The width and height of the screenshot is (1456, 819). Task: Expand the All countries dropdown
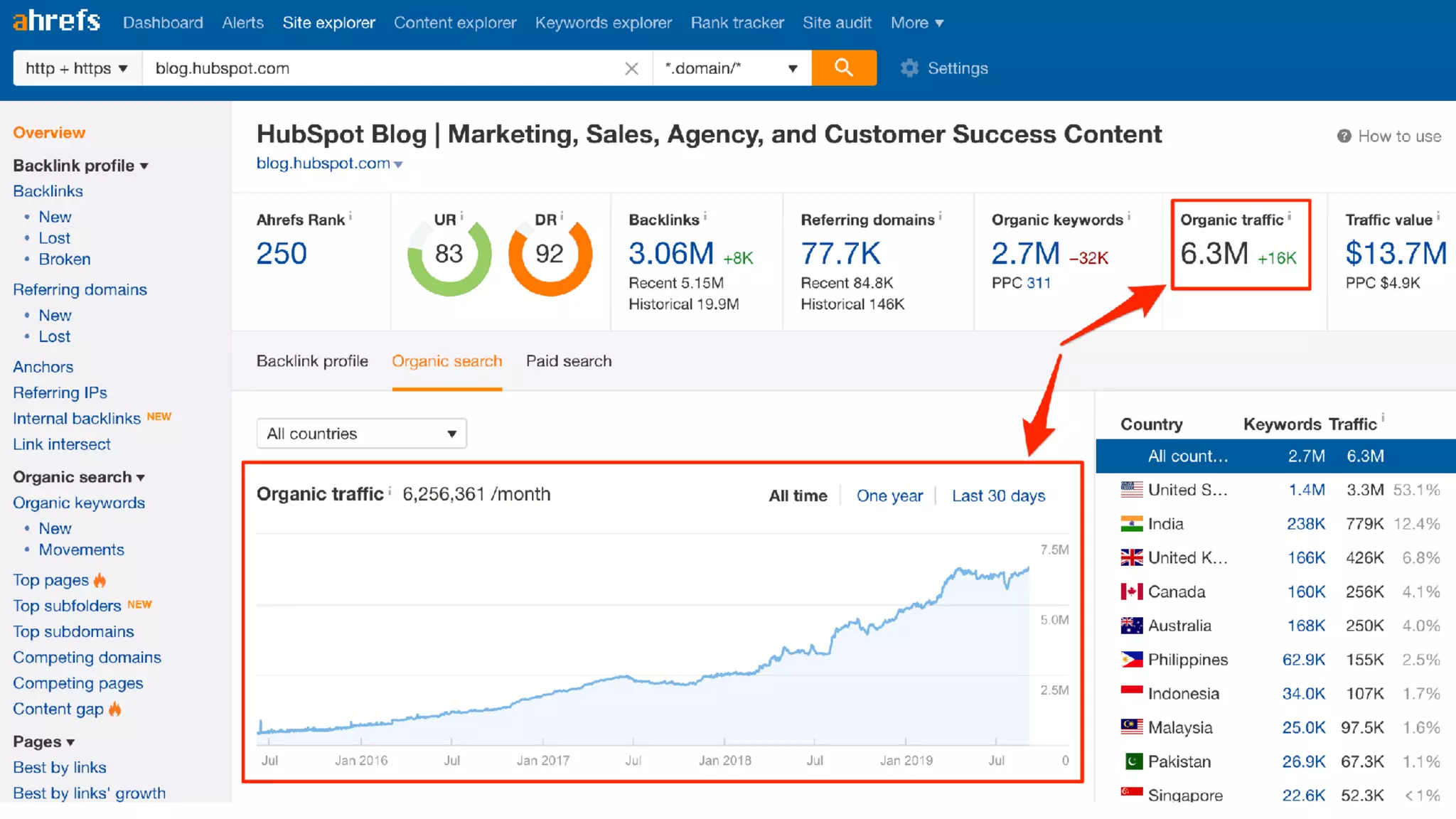pyautogui.click(x=361, y=434)
